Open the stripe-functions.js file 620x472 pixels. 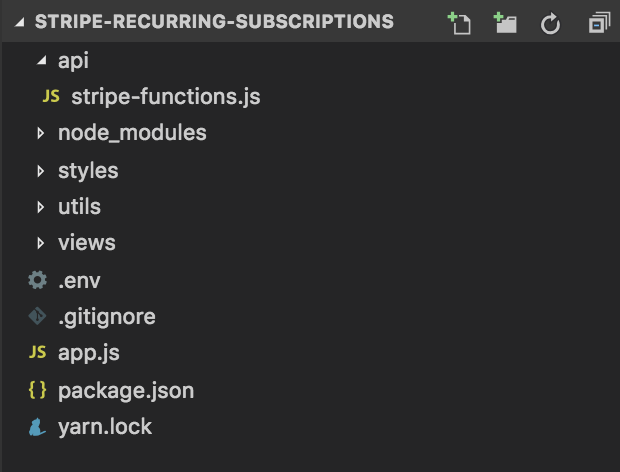tap(166, 97)
